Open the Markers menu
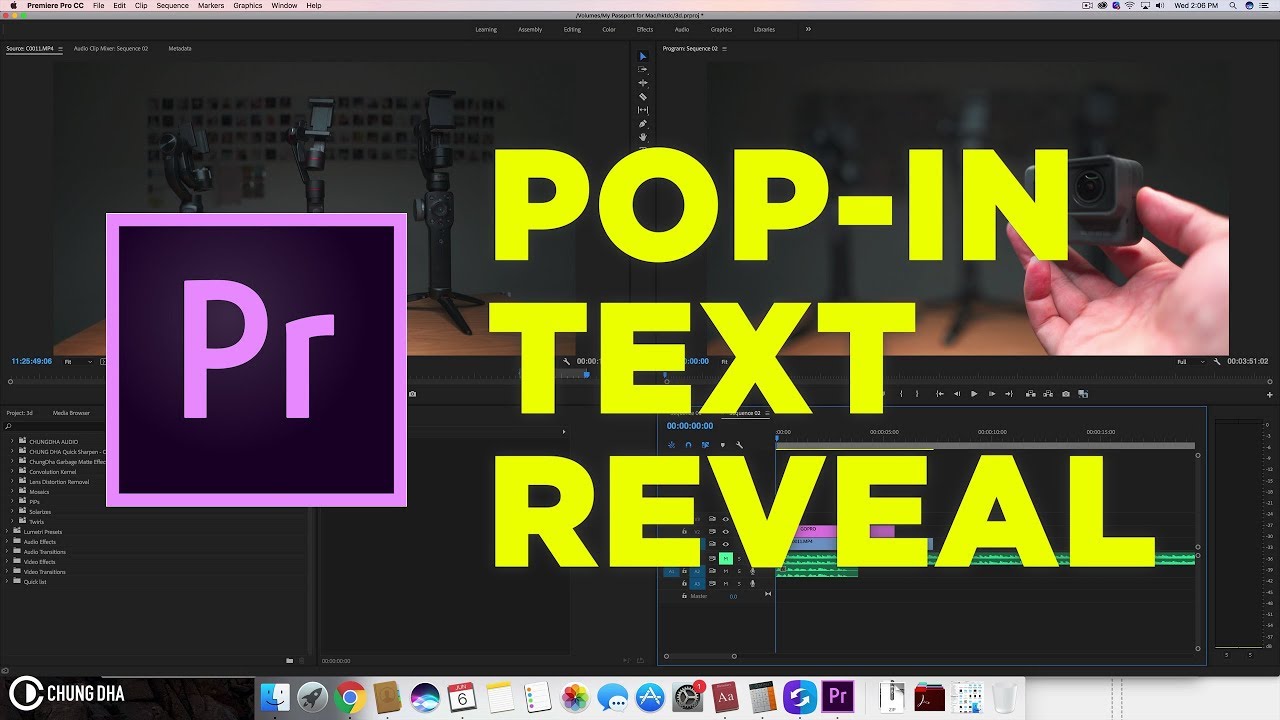1280x720 pixels. click(x=211, y=5)
